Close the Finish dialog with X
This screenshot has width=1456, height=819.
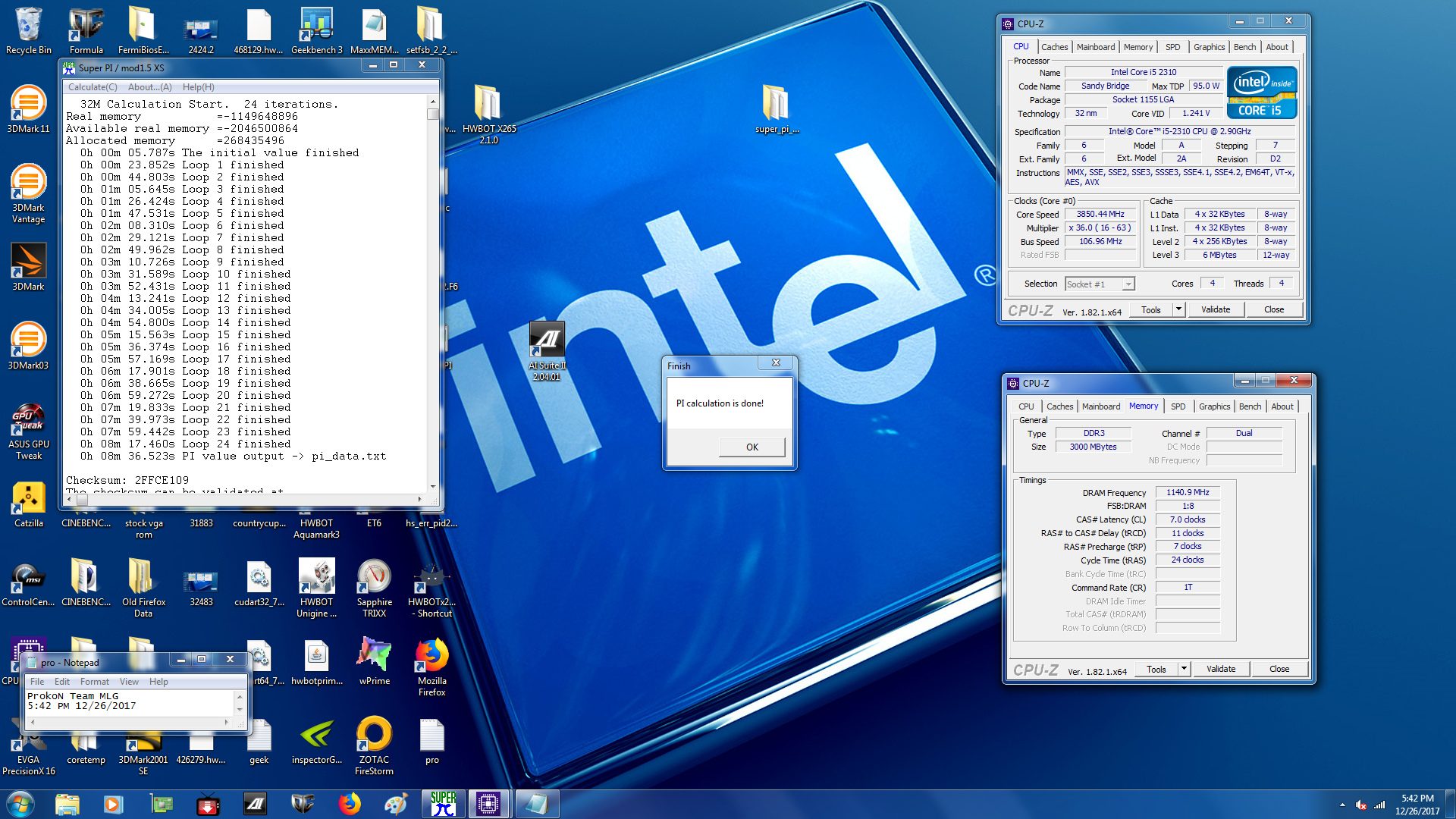(776, 363)
